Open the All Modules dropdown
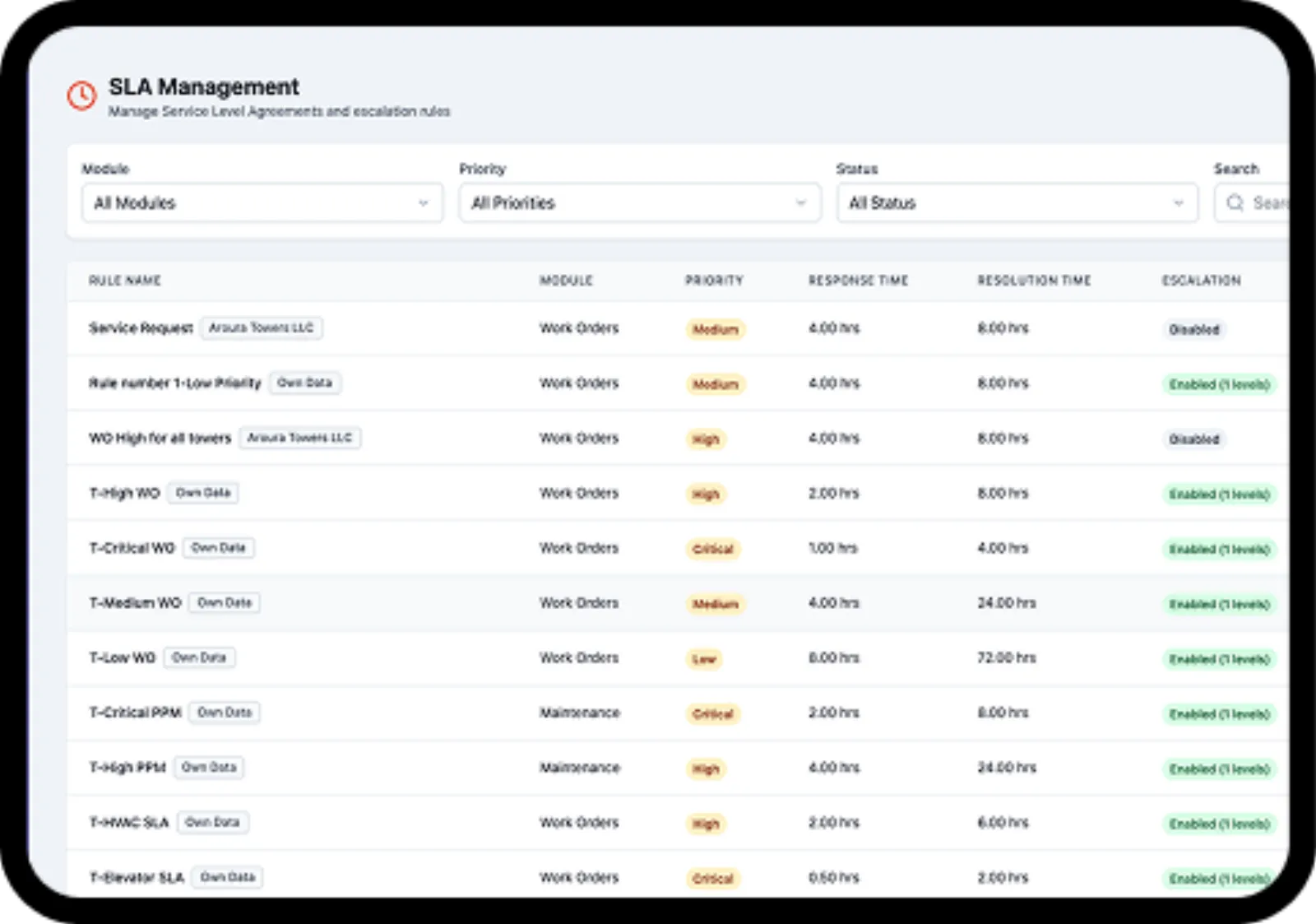This screenshot has height=924, width=1316. (262, 202)
